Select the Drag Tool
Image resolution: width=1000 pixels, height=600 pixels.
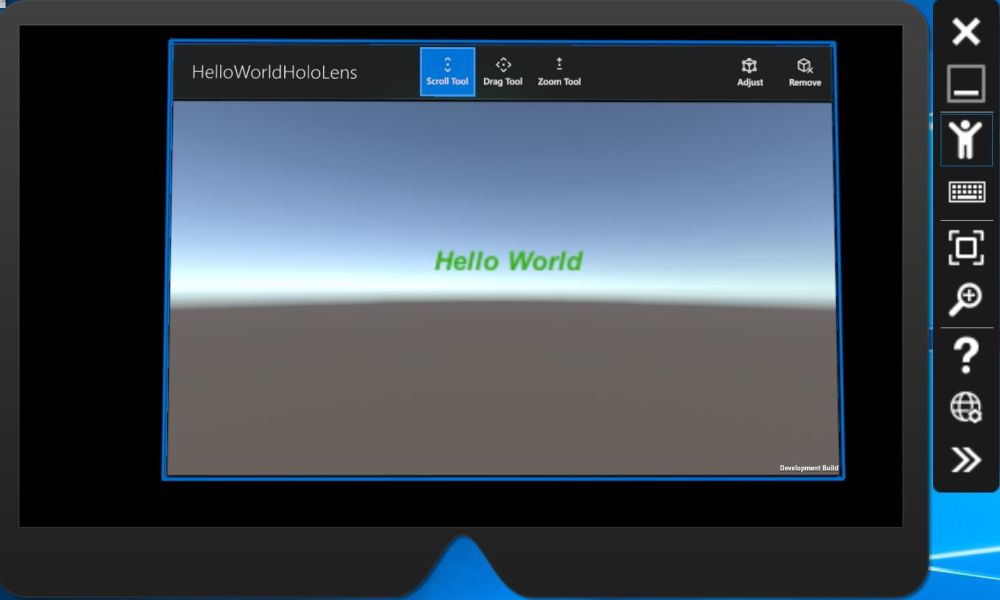pyautogui.click(x=503, y=71)
